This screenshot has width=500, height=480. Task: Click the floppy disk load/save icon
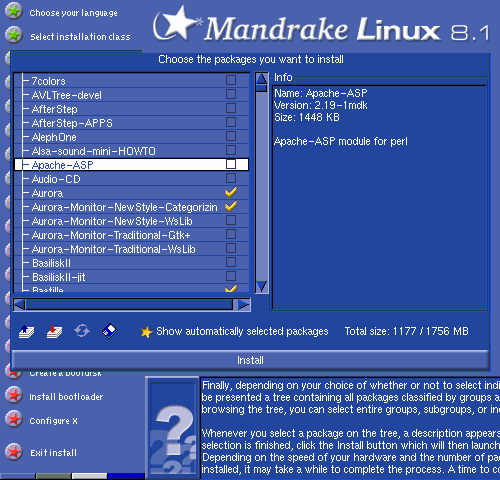[x=110, y=331]
